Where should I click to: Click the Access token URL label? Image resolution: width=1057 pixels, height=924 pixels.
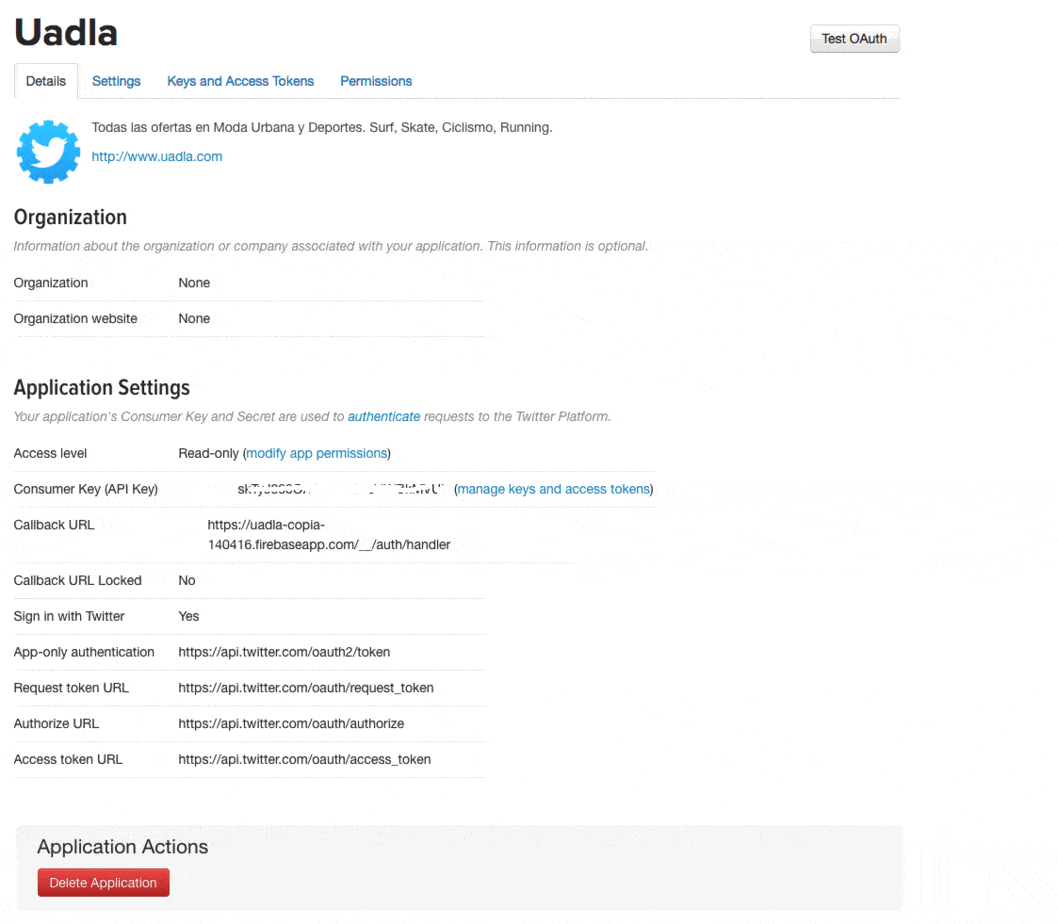click(x=68, y=759)
